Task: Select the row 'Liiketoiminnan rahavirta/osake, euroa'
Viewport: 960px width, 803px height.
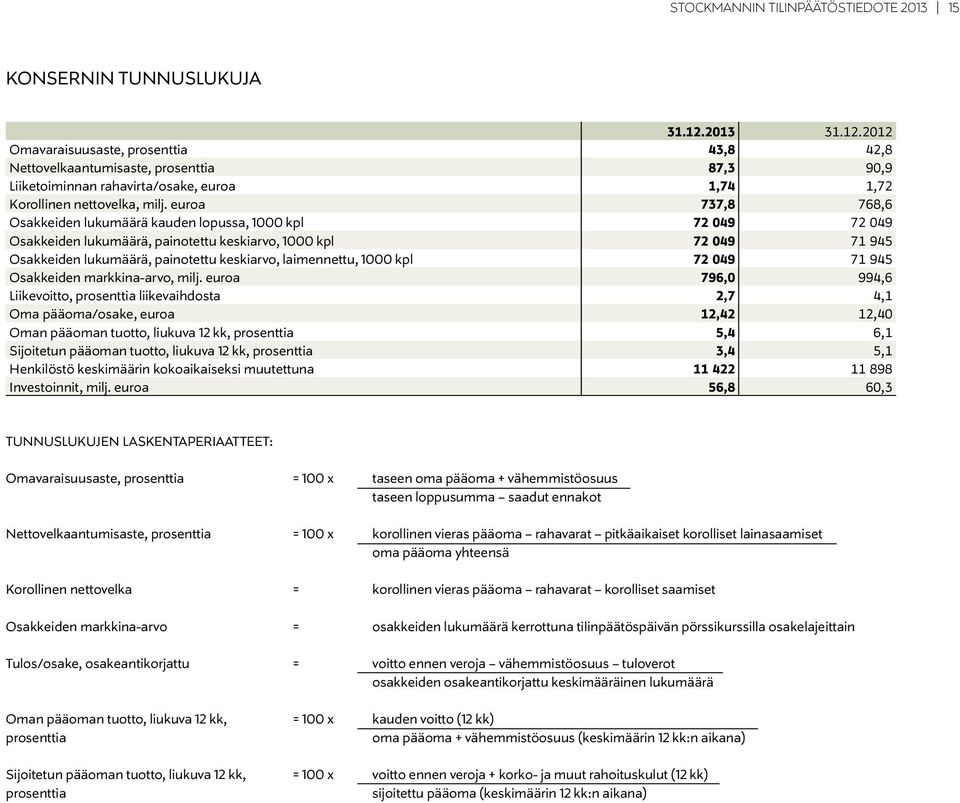Action: (x=451, y=186)
